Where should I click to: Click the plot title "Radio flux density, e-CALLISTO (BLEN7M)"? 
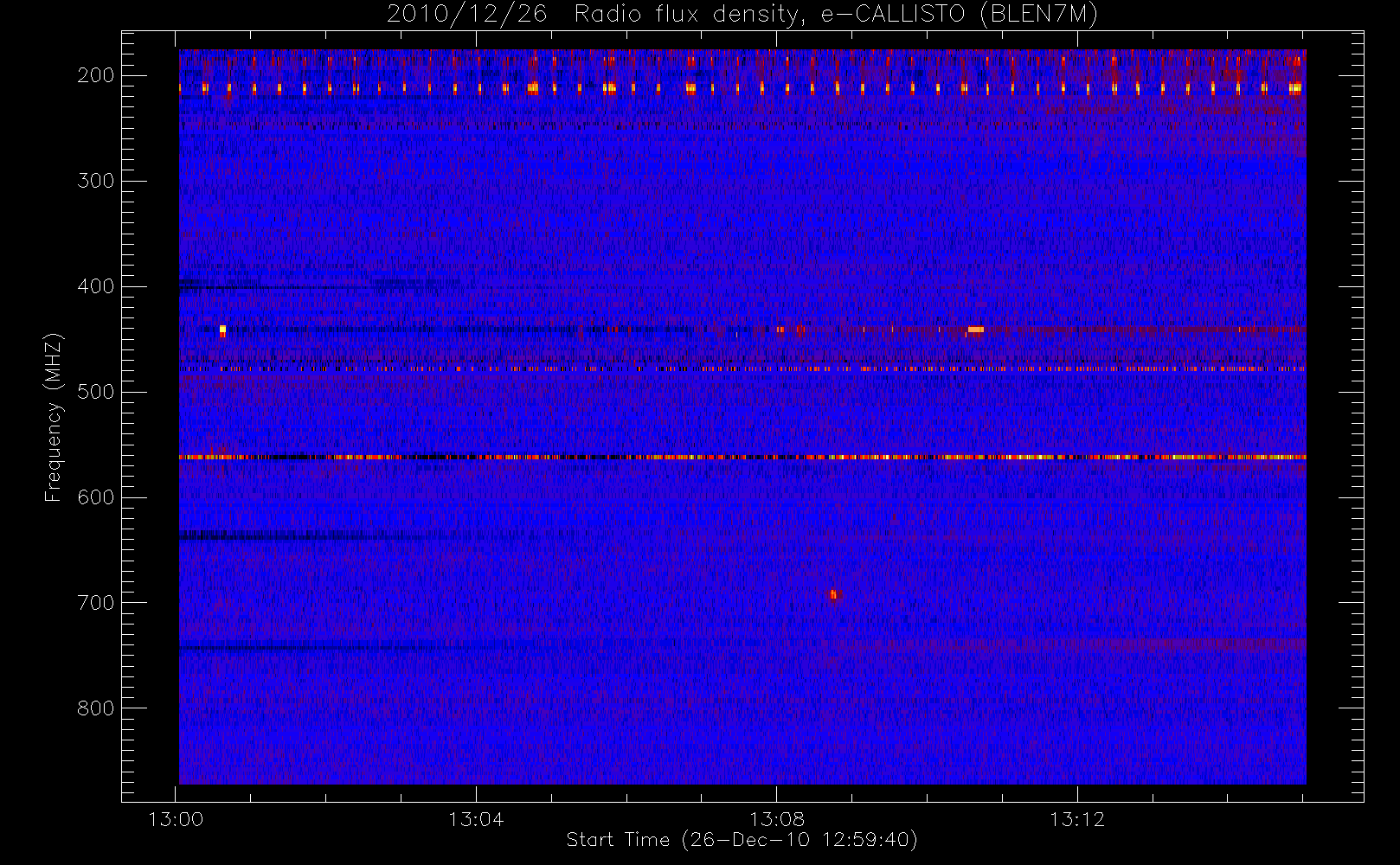point(836,15)
